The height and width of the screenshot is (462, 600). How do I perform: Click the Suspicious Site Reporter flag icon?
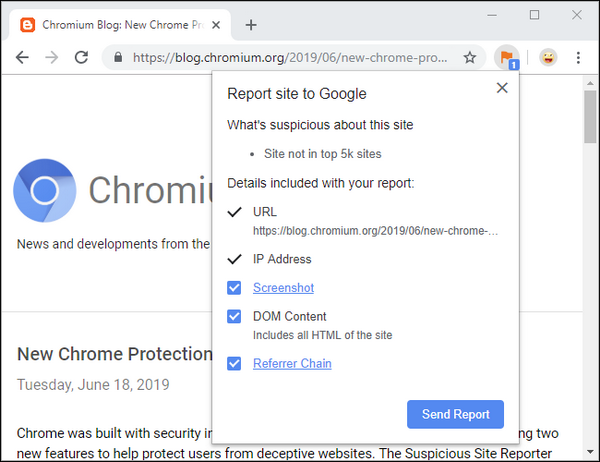click(507, 58)
